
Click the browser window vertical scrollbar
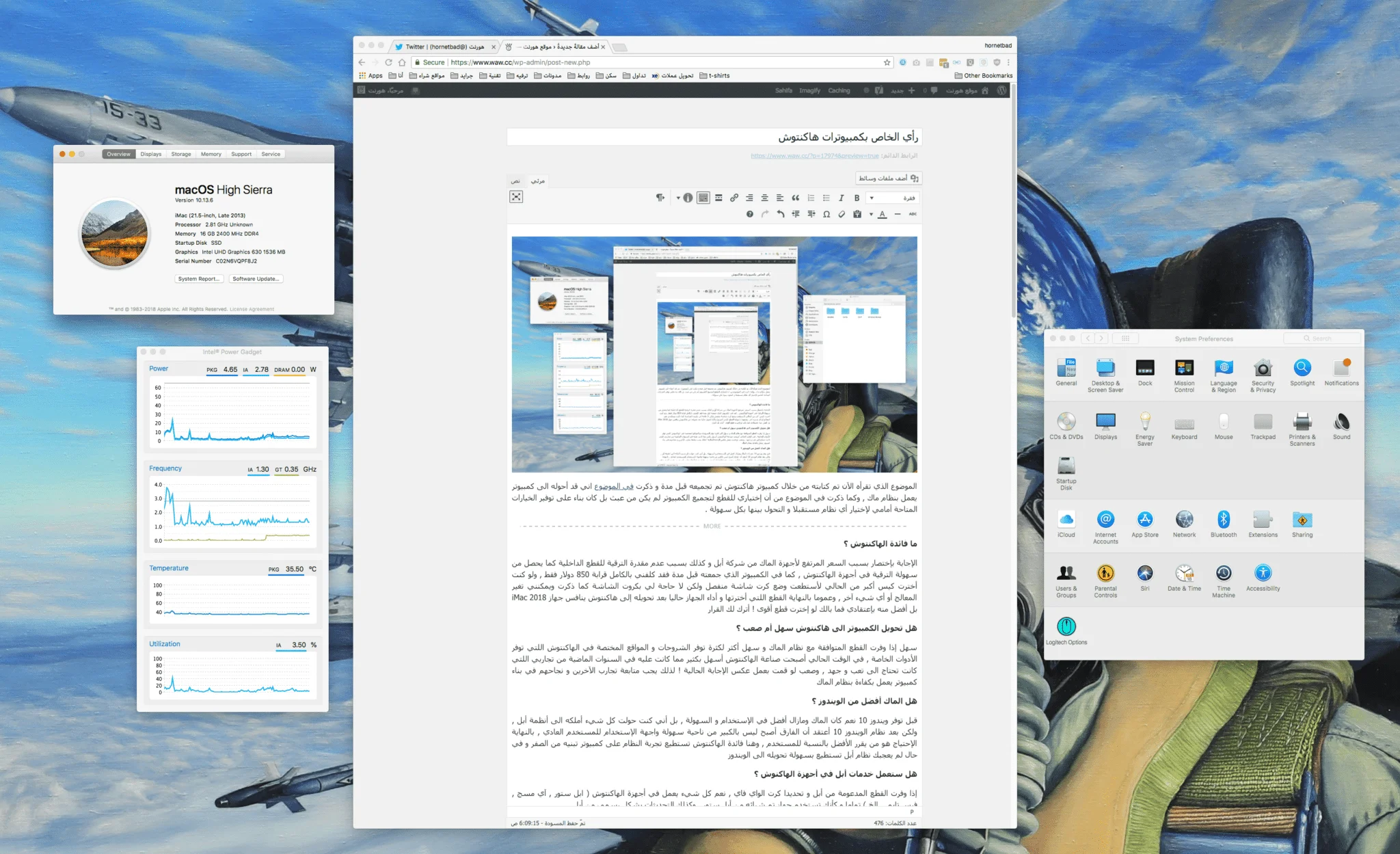point(1014,202)
